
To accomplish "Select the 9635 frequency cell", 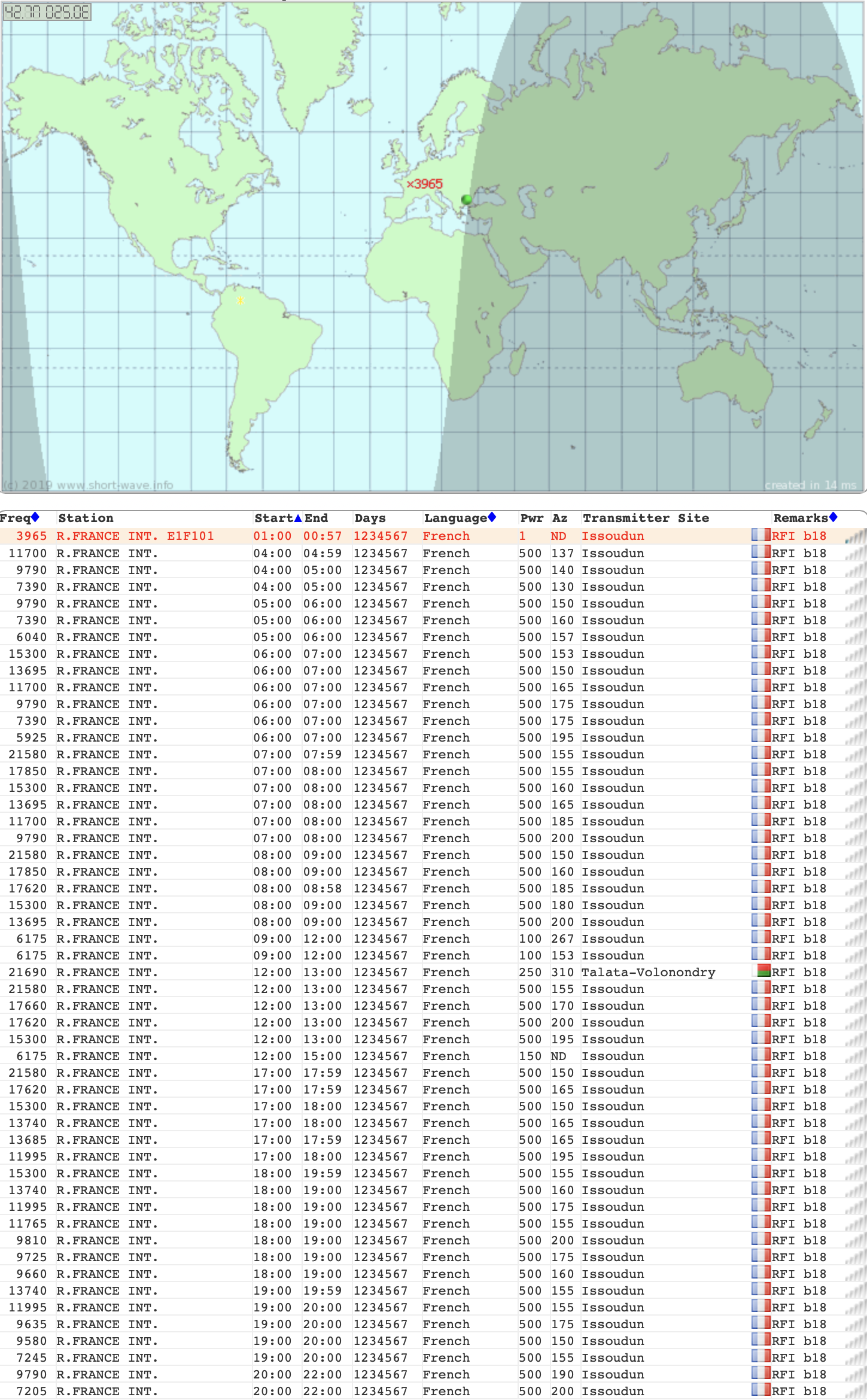I will pos(31,1324).
